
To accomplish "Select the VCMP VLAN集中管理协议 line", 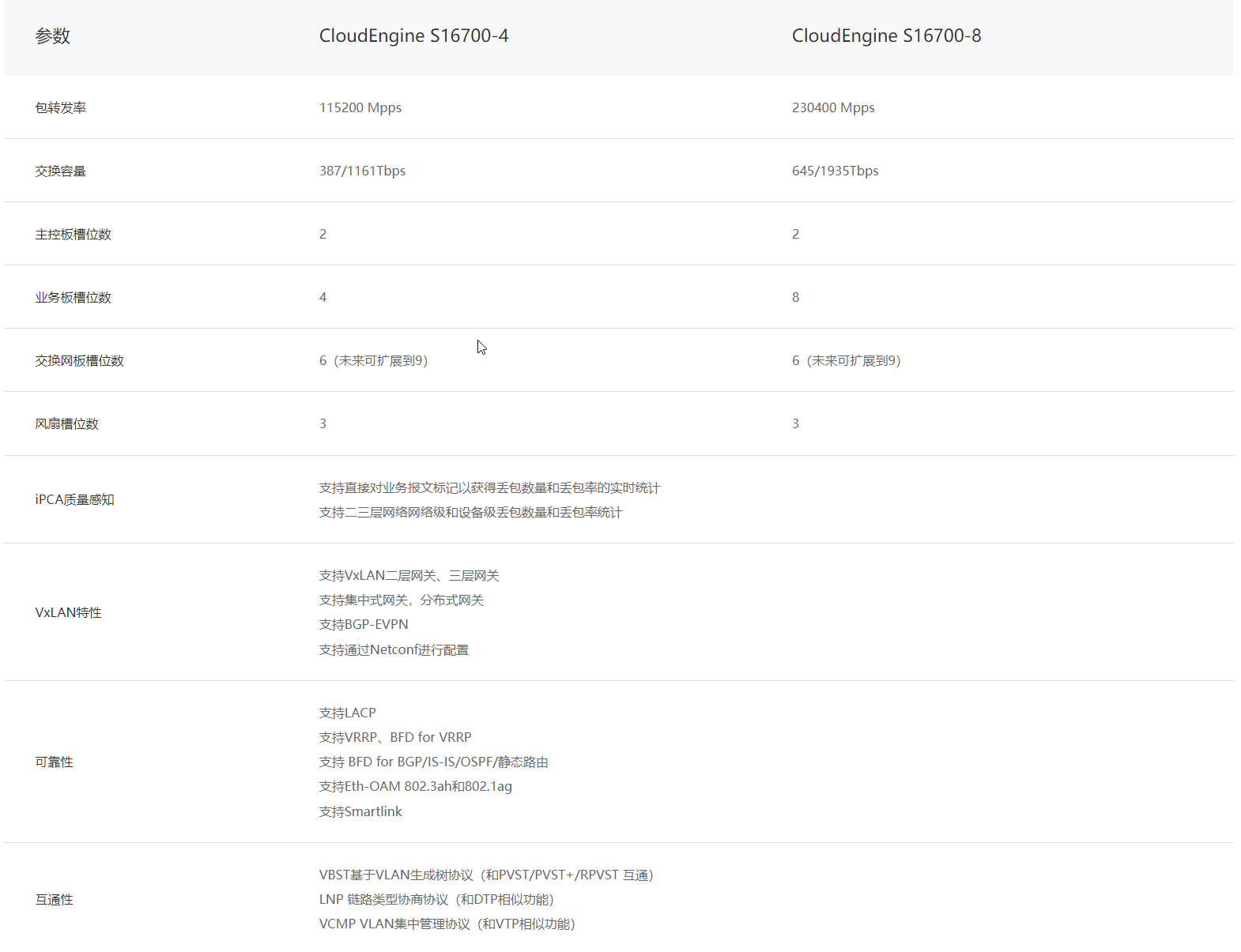I will tap(447, 924).
